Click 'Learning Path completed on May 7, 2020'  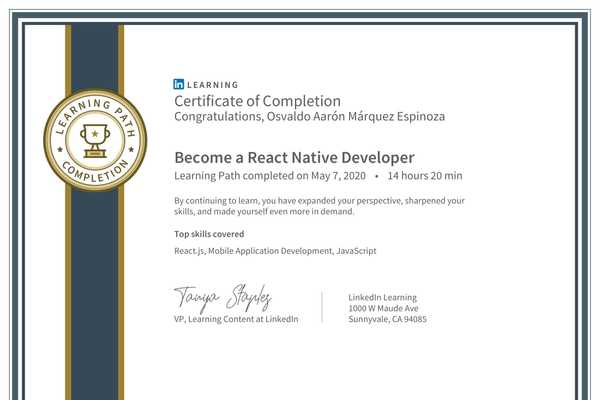click(x=270, y=176)
